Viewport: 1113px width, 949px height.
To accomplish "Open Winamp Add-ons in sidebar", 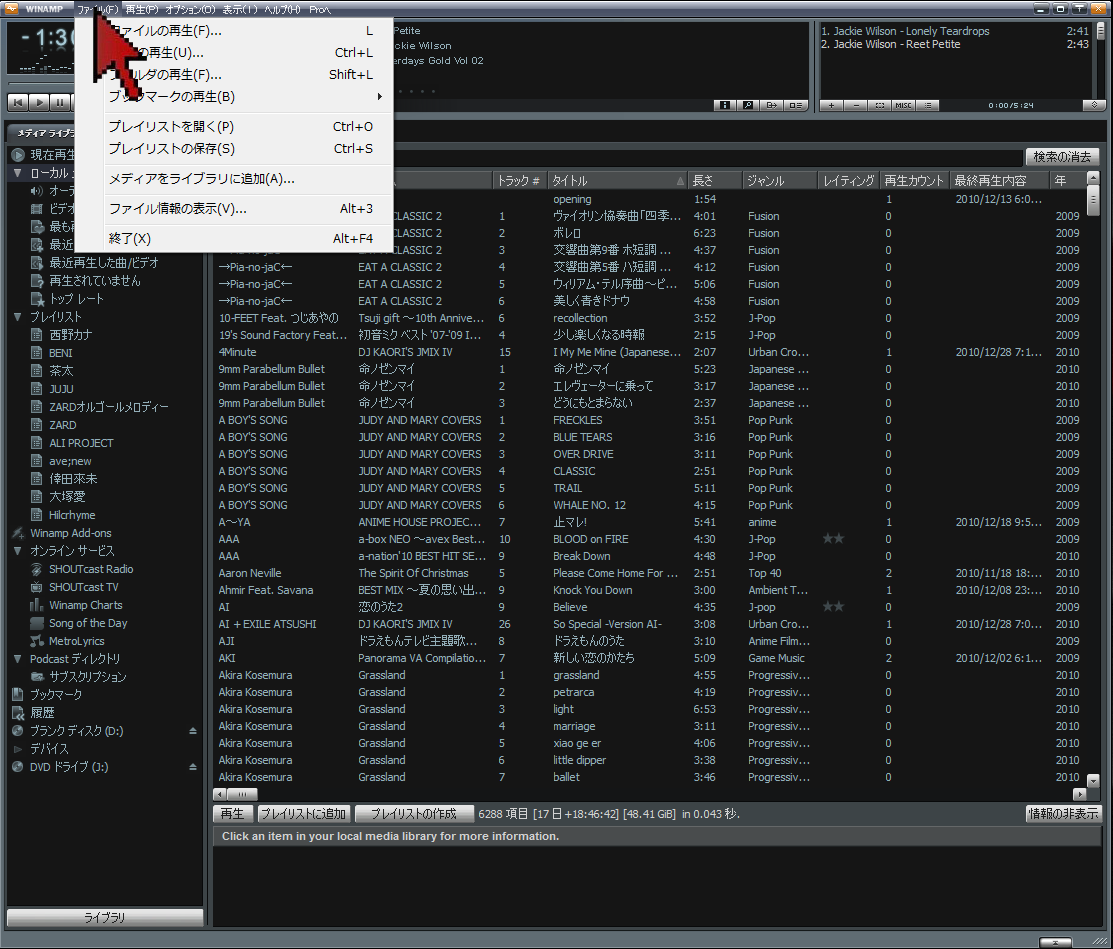I will (70, 533).
